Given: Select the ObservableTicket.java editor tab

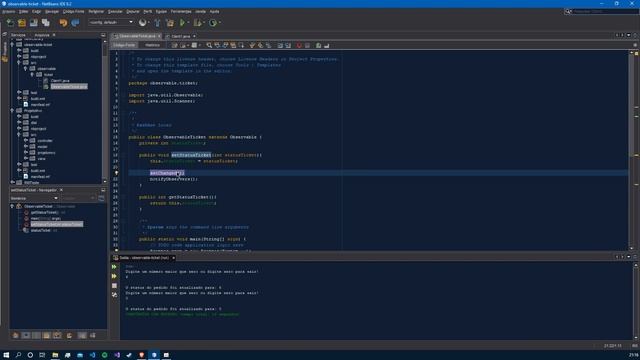Looking at the screenshot, I should tap(137, 36).
